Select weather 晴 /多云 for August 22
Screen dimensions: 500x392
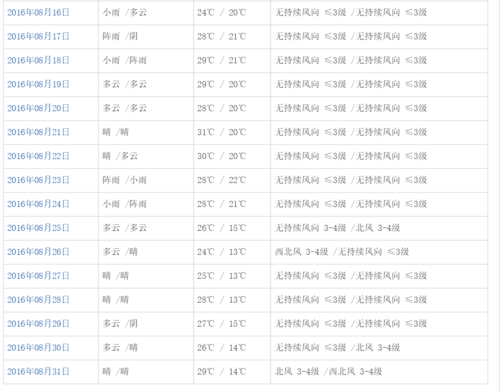[x=120, y=156]
